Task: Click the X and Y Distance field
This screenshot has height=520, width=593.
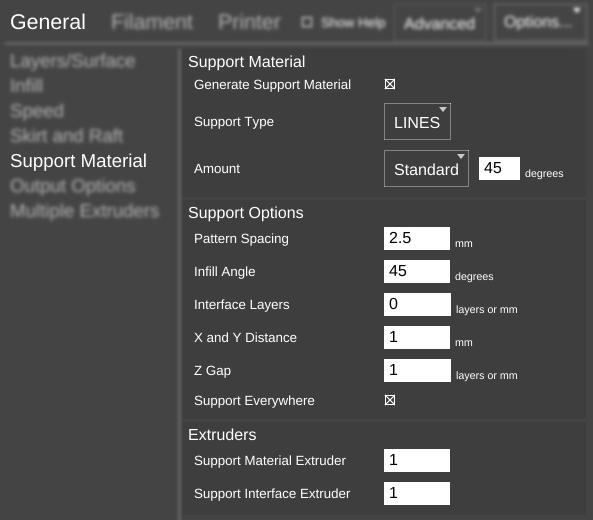Action: (417, 337)
